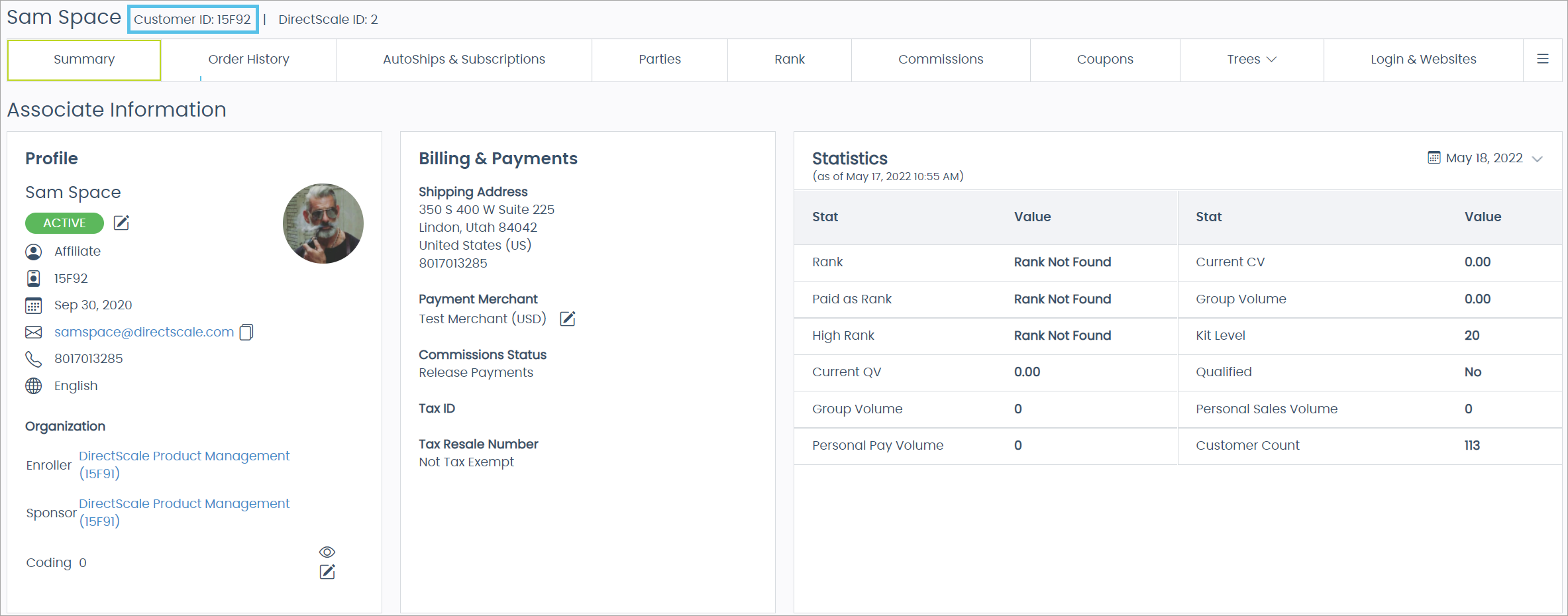Image resolution: width=1568 pixels, height=616 pixels.
Task: Click the Coding edit pencil icon
Action: point(327,572)
